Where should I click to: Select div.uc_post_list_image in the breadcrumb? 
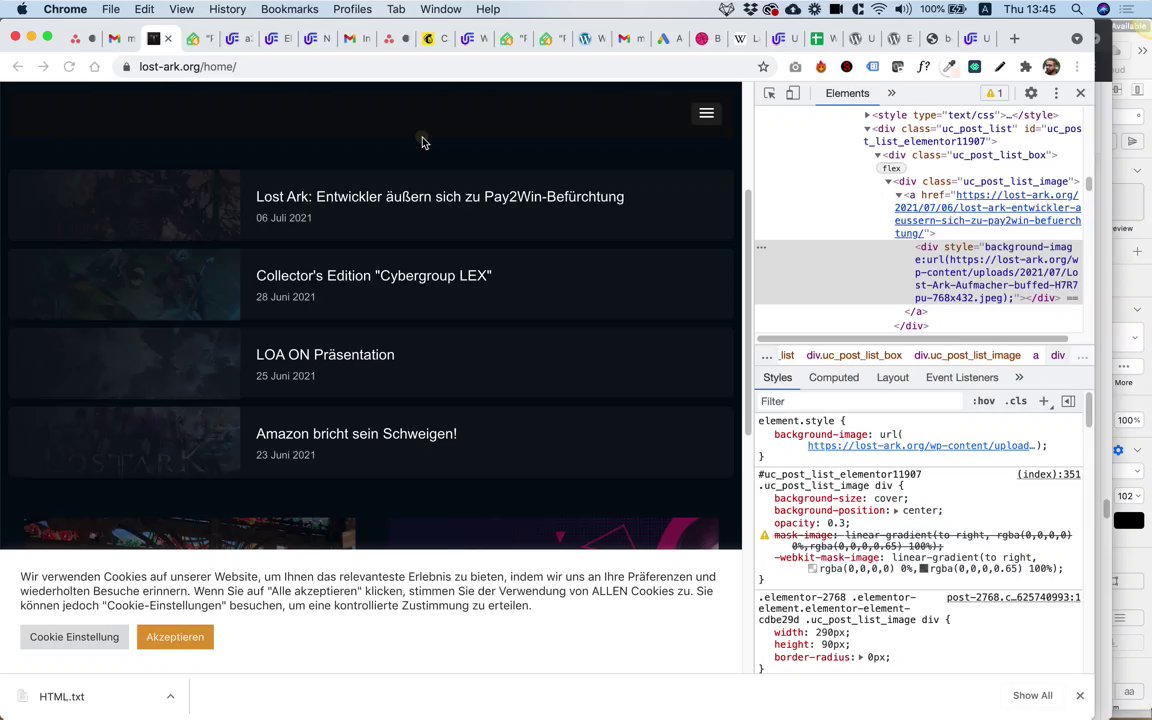tap(967, 356)
